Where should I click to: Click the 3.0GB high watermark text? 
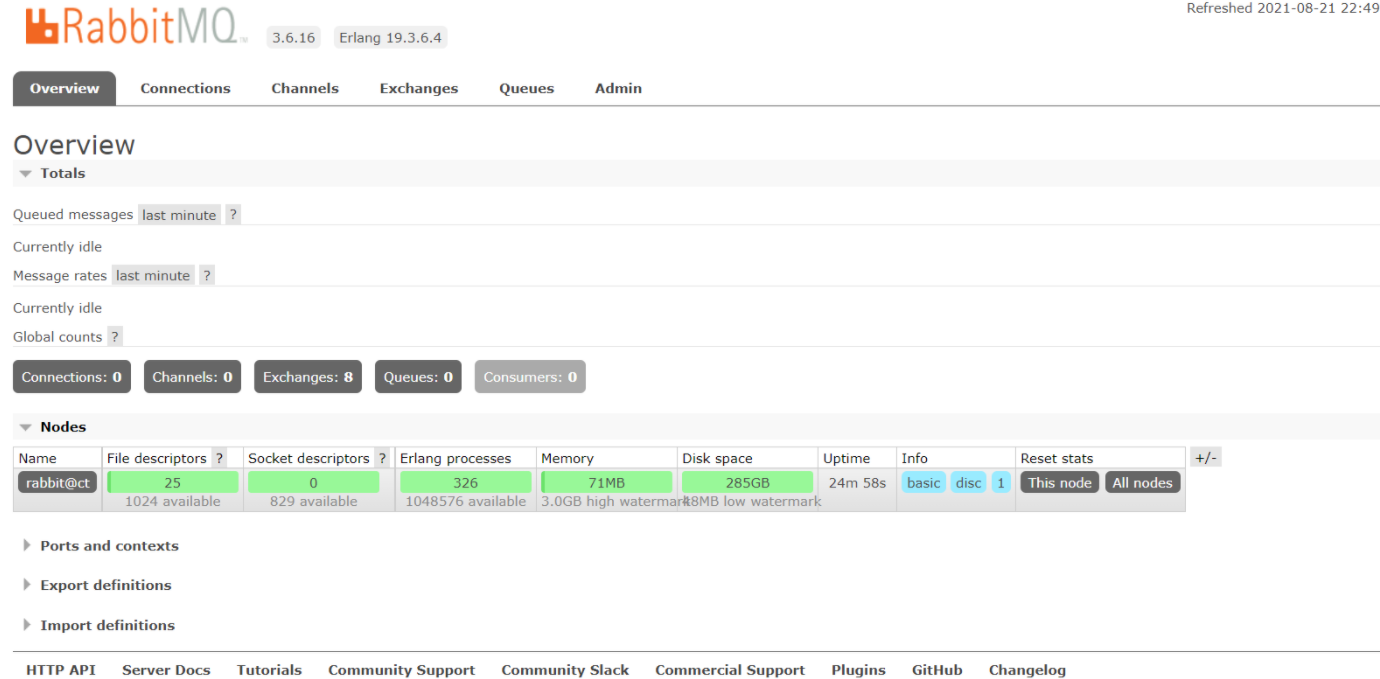615,501
